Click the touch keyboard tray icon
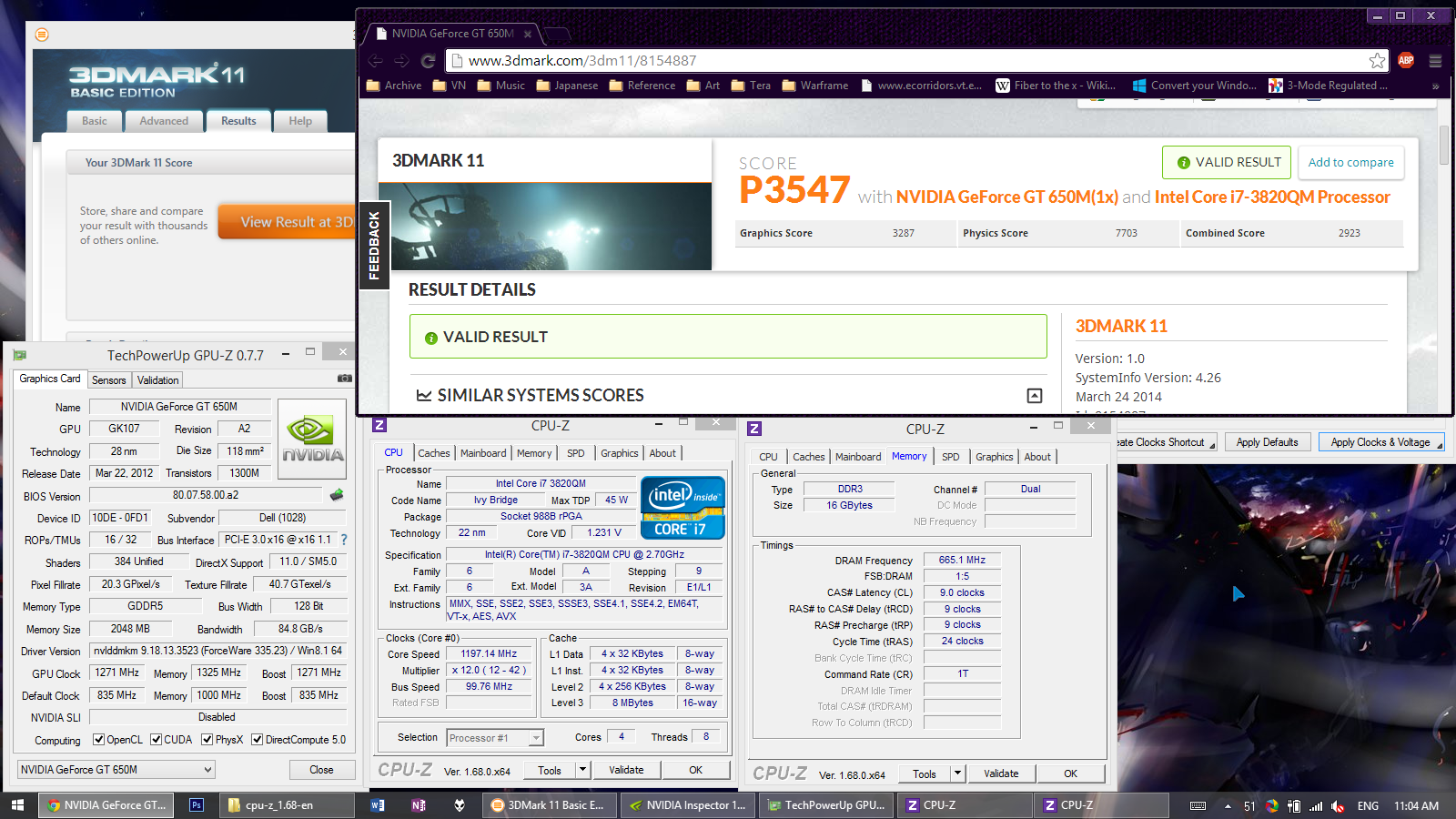The height and width of the screenshot is (819, 1456). pyautogui.click(x=1198, y=806)
